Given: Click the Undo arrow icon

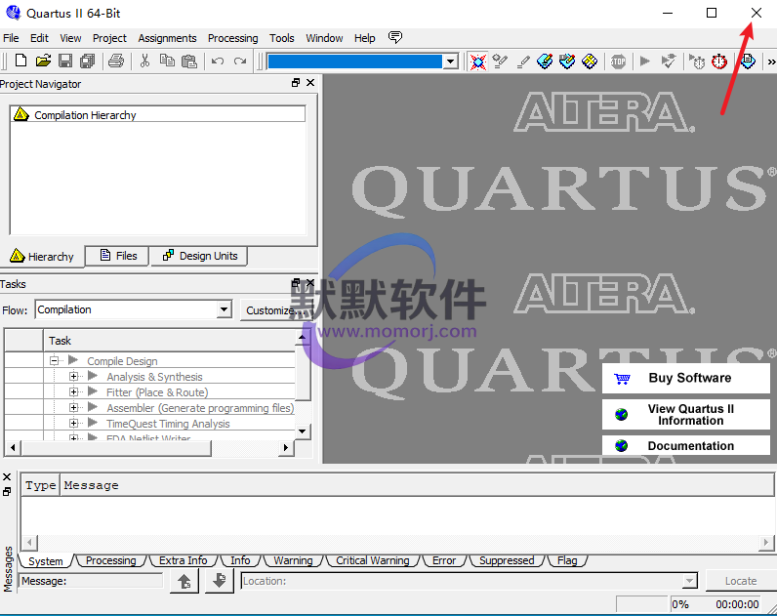Looking at the screenshot, I should point(218,61).
